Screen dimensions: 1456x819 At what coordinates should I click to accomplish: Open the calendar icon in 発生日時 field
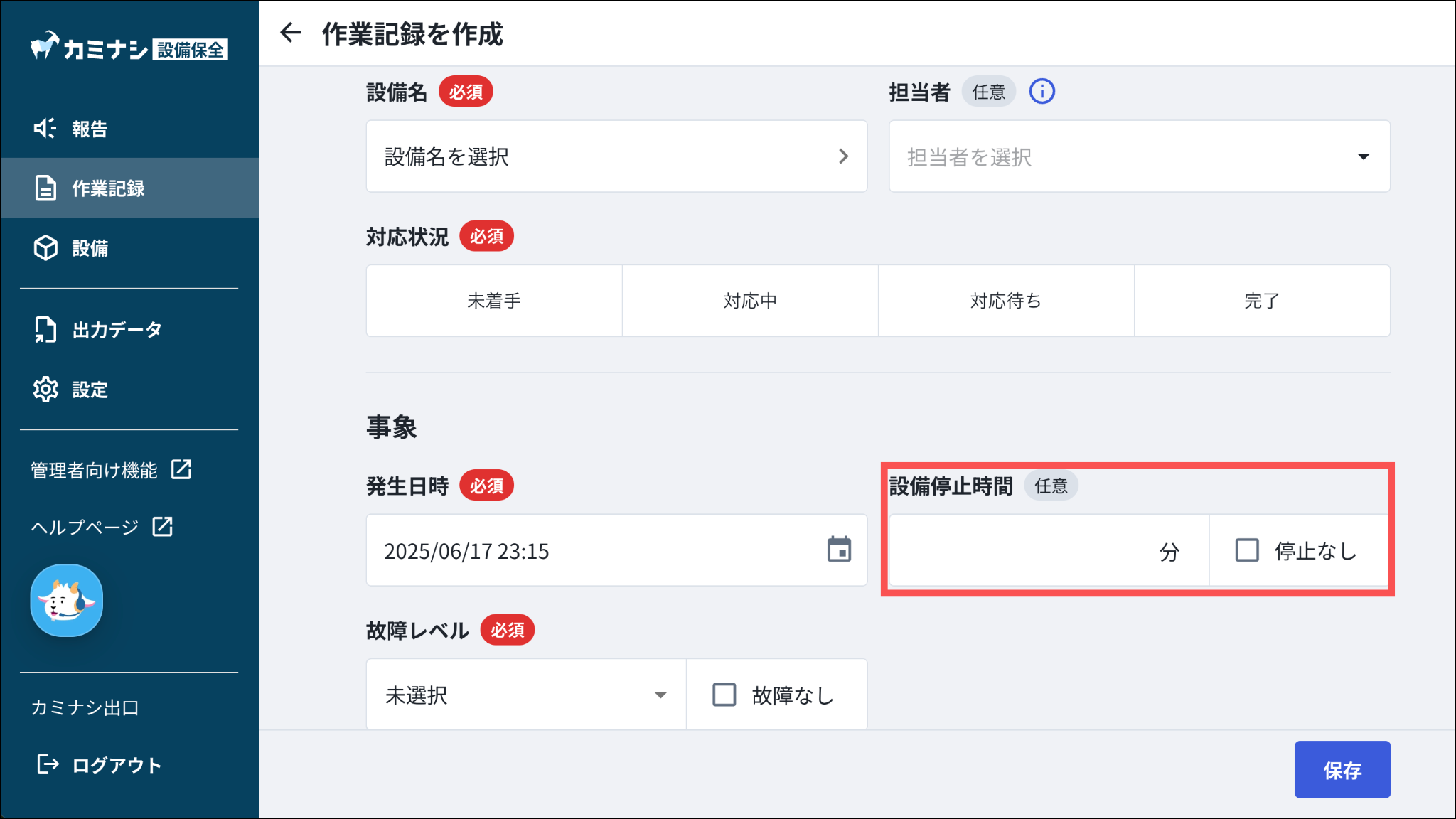click(839, 550)
